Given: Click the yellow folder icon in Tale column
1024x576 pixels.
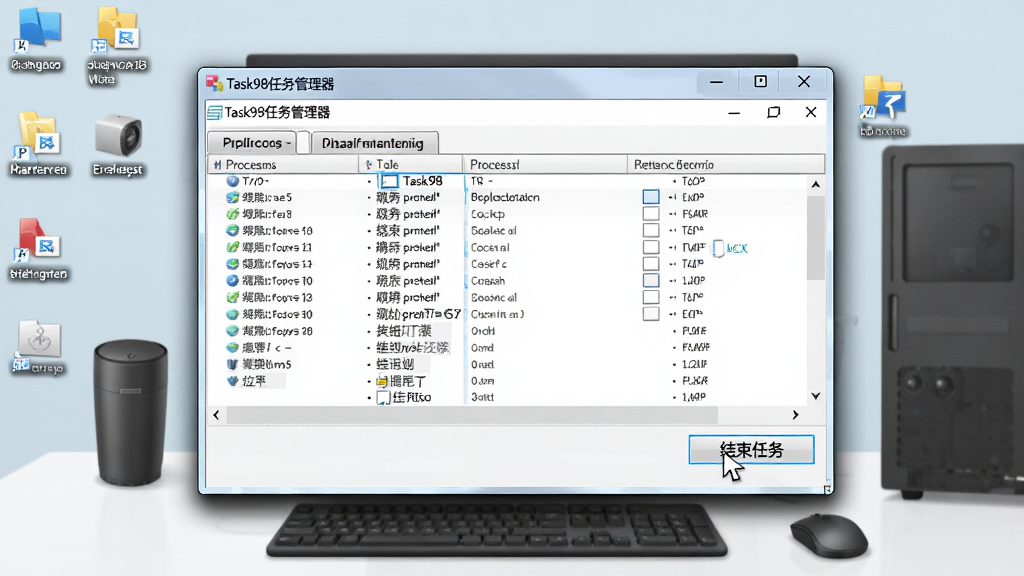Looking at the screenshot, I should (383, 381).
